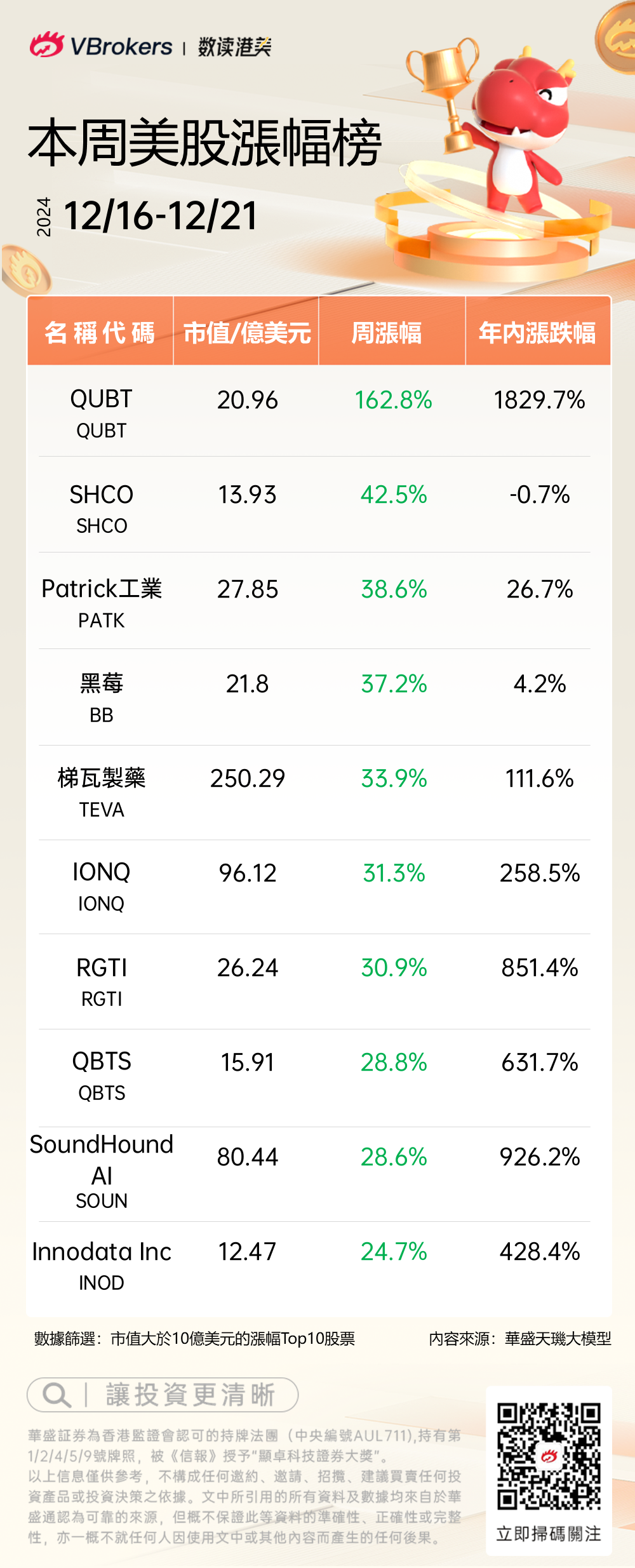Click the gold coin at top right

click(x=617, y=38)
